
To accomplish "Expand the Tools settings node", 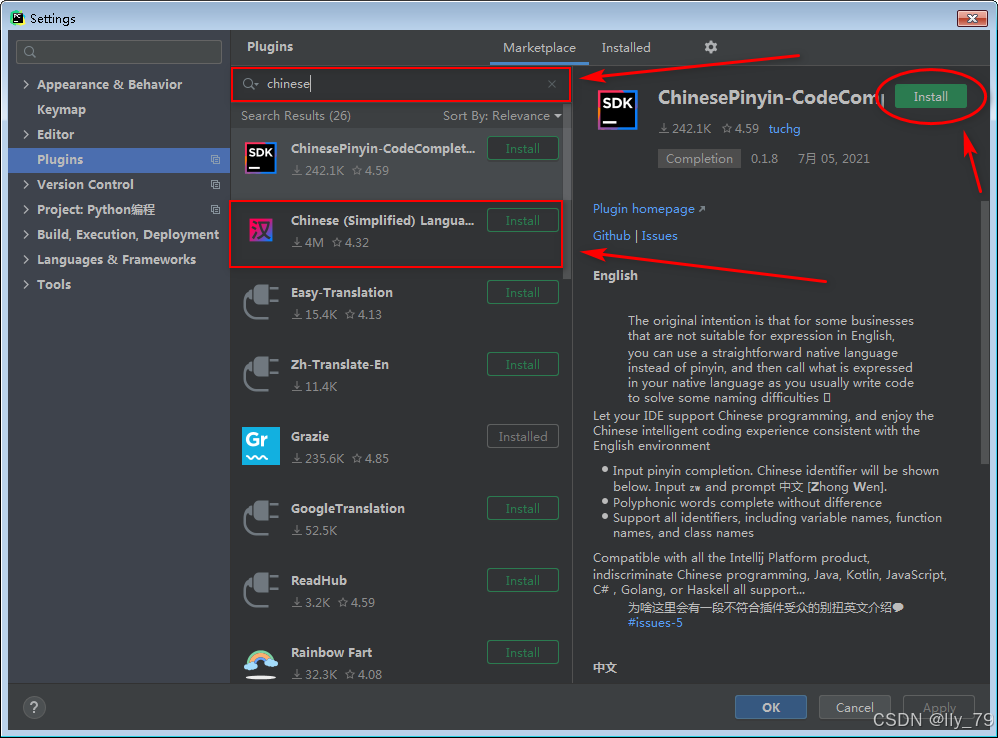I will (26, 284).
